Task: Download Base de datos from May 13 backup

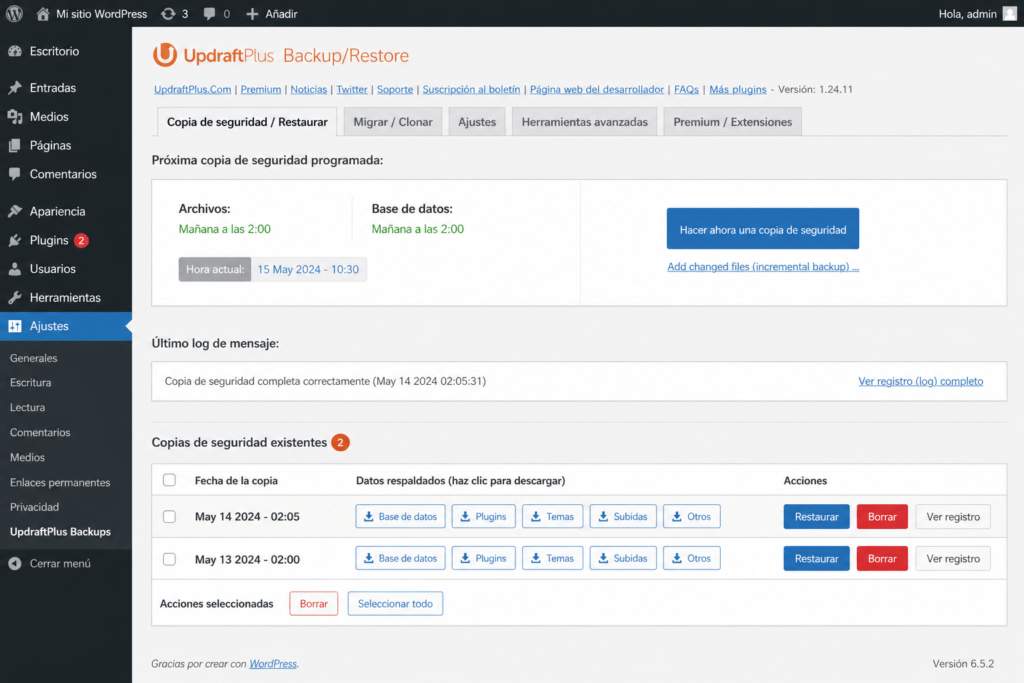Action: (400, 558)
